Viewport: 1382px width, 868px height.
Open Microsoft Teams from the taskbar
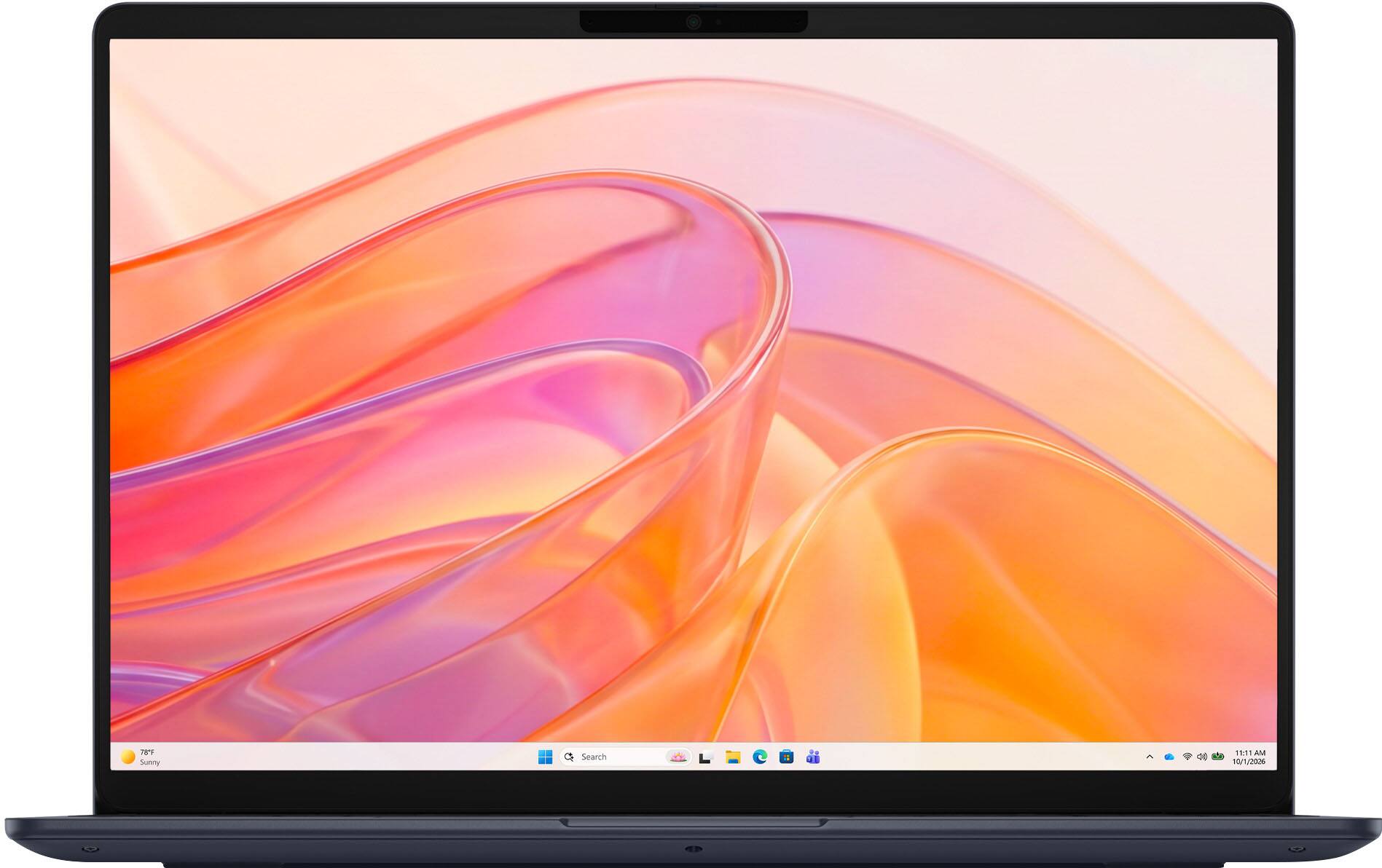(x=813, y=757)
